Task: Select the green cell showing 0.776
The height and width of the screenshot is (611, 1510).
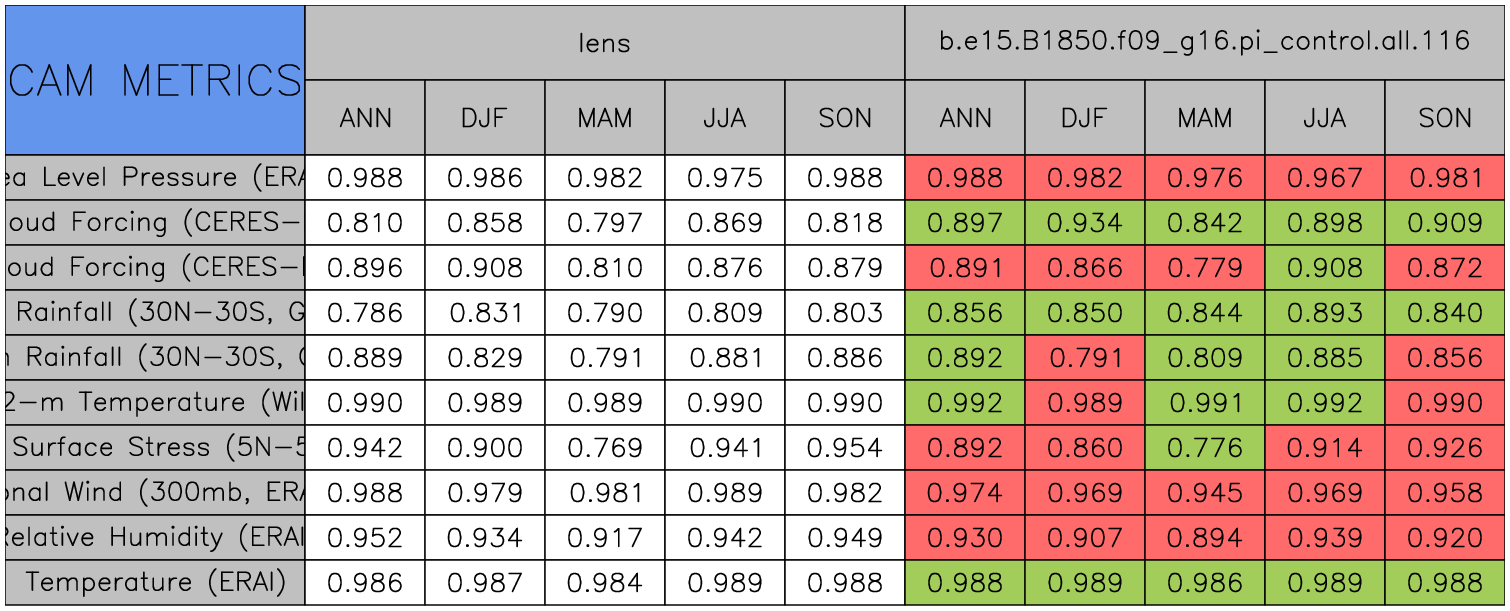Action: pos(1204,448)
